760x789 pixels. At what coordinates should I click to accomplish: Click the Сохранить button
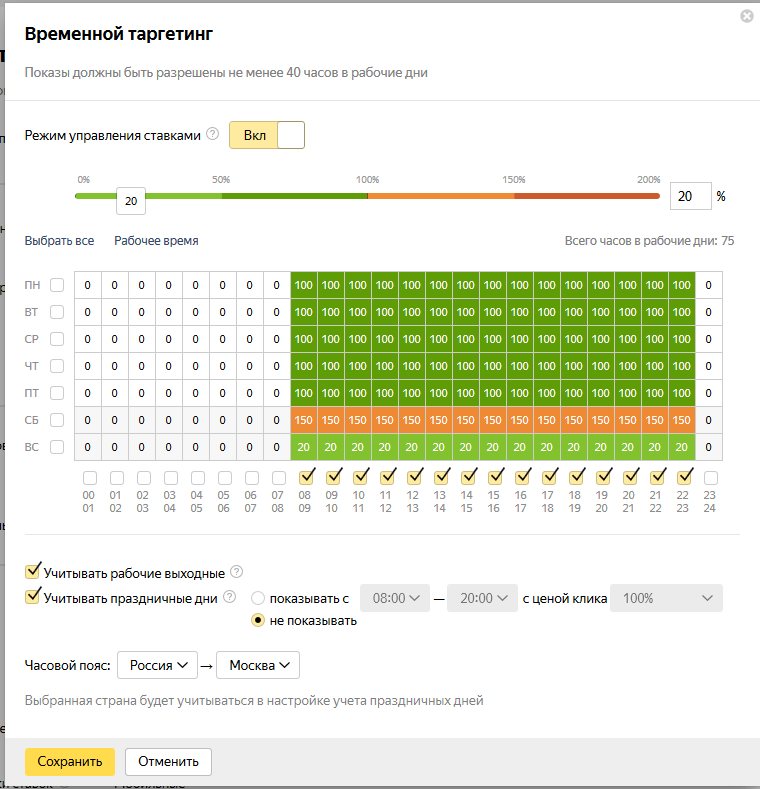(x=70, y=761)
